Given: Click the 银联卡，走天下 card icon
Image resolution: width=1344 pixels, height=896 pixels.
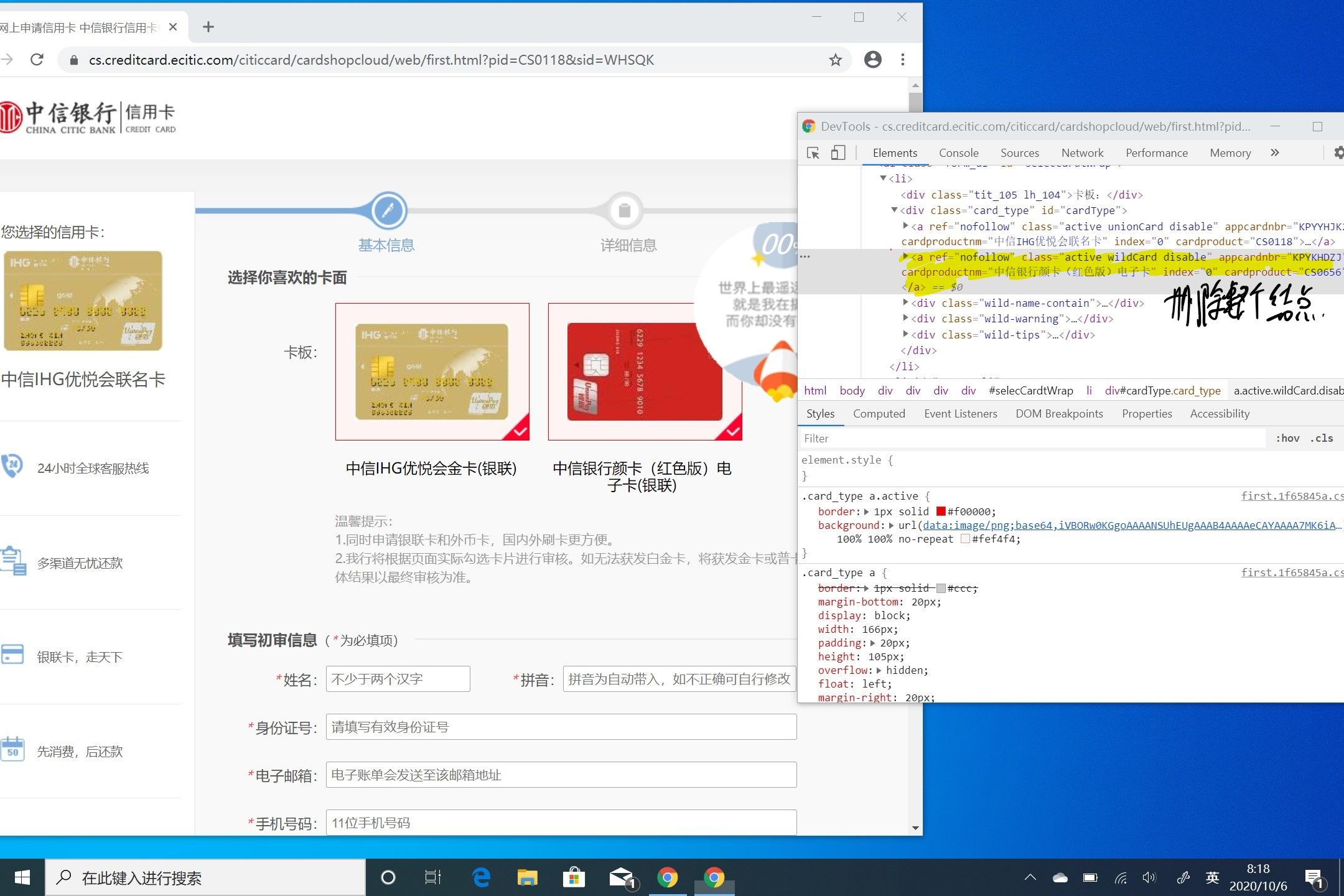Looking at the screenshot, I should (12, 655).
